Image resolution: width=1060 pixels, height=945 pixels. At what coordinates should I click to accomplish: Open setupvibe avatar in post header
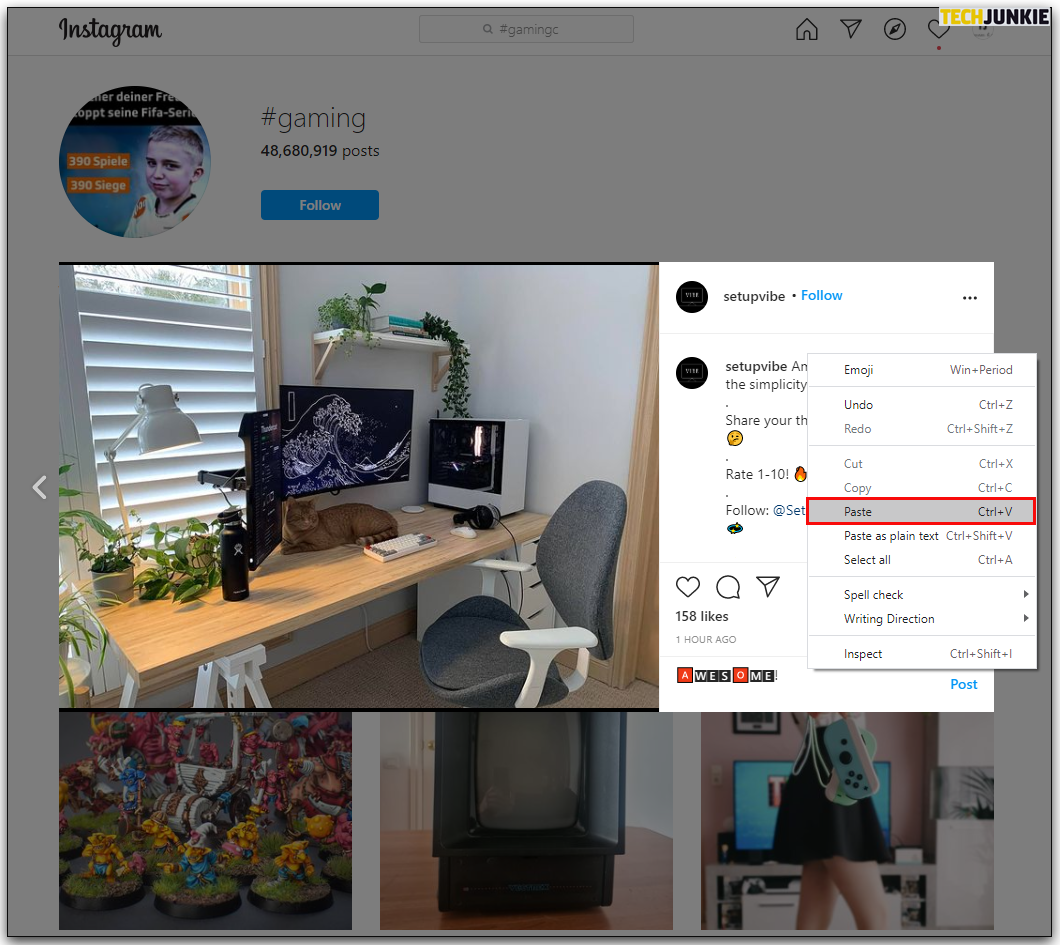[692, 297]
